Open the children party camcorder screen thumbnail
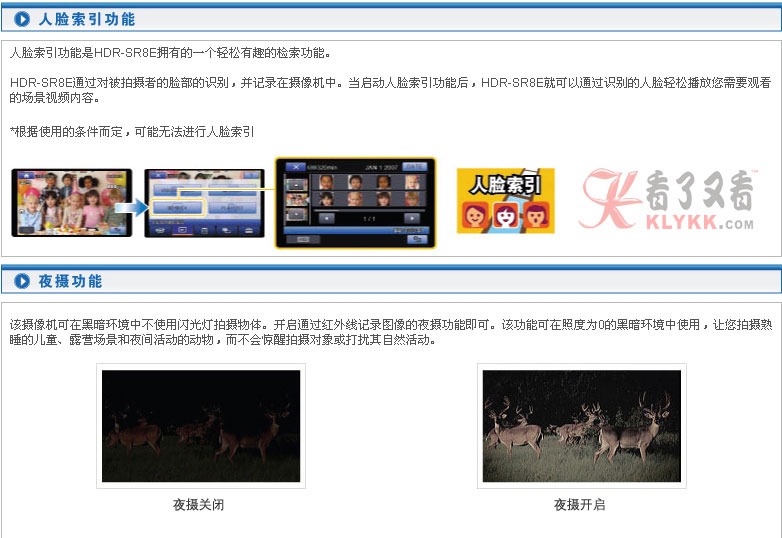Image resolution: width=782 pixels, height=538 pixels. 72,202
